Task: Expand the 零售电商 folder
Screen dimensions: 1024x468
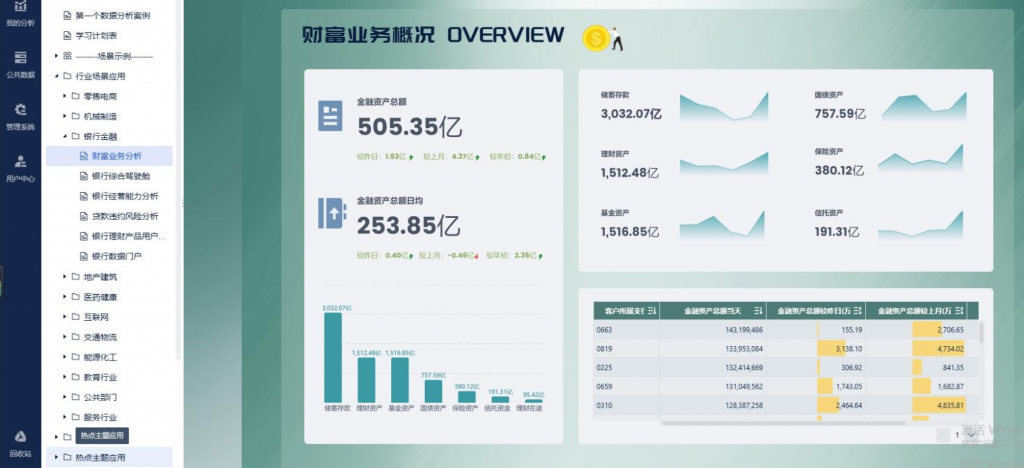Action: (x=64, y=96)
